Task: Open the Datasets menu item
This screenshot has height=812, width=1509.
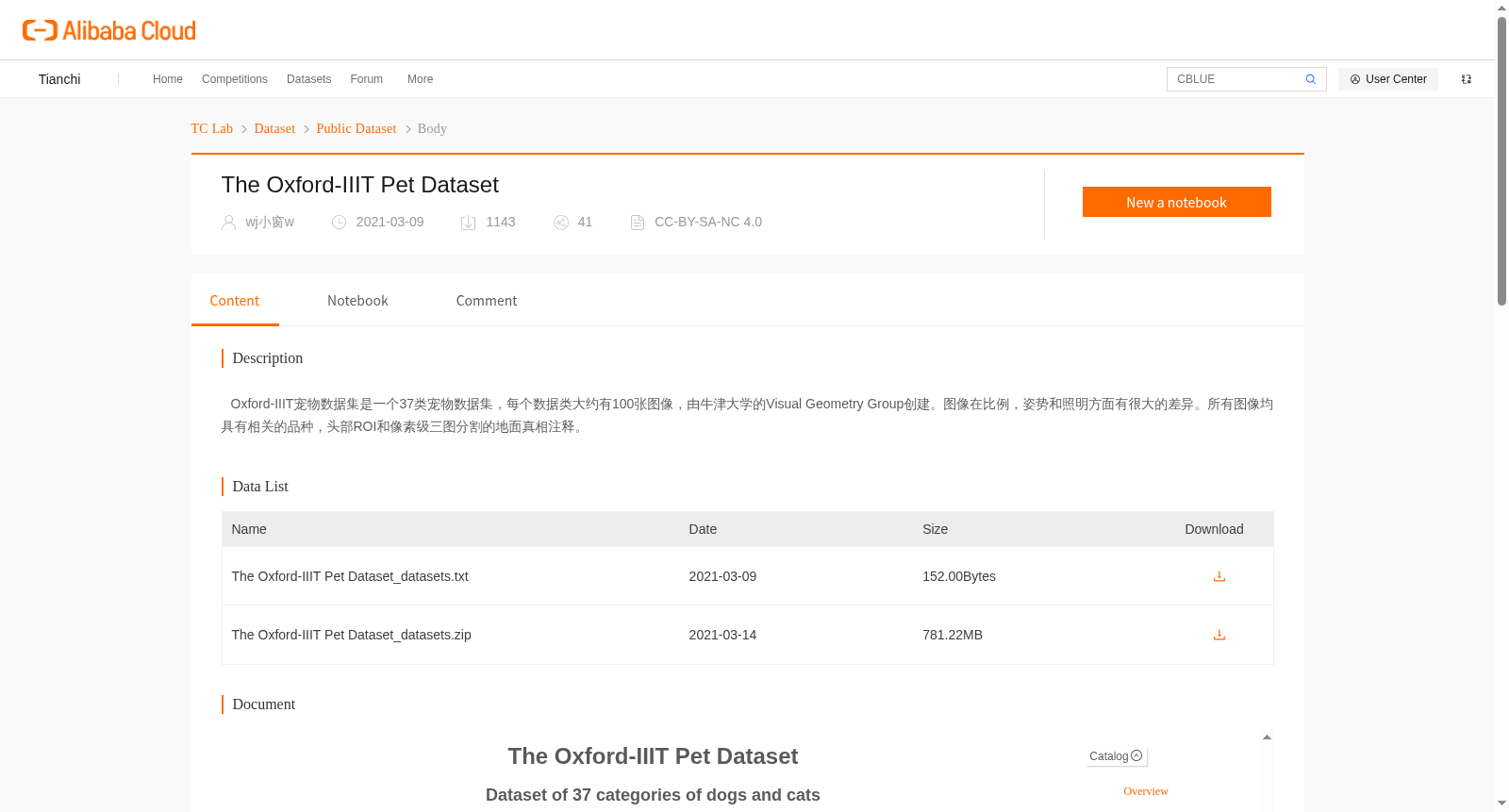Action: [309, 79]
